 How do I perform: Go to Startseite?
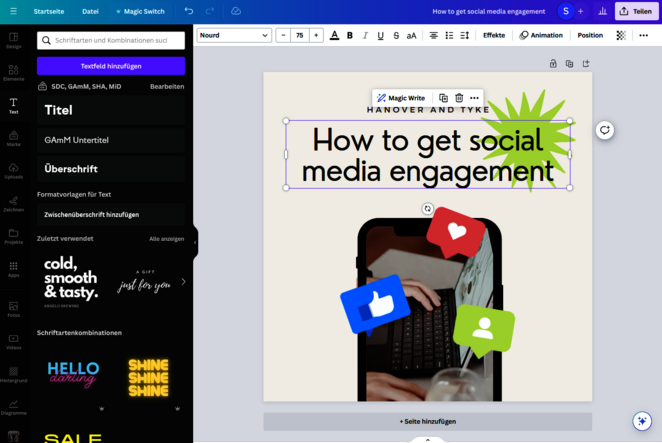point(48,11)
